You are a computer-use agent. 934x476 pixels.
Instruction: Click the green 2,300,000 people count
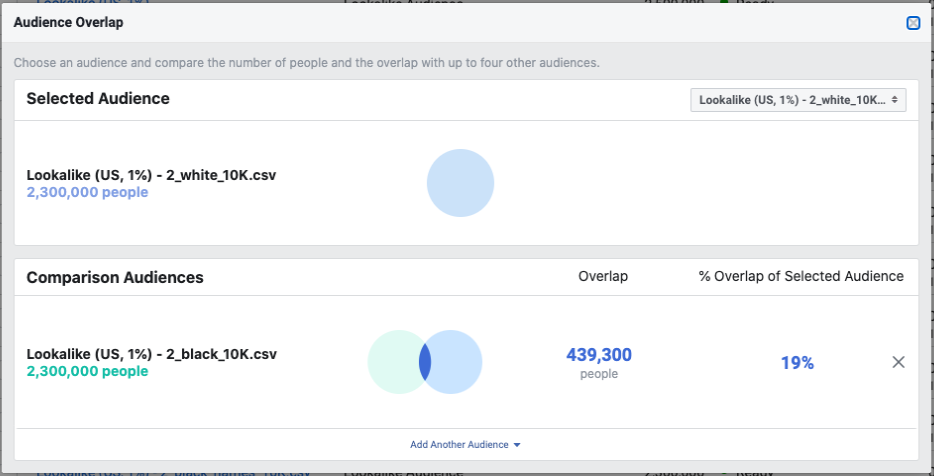(x=87, y=371)
